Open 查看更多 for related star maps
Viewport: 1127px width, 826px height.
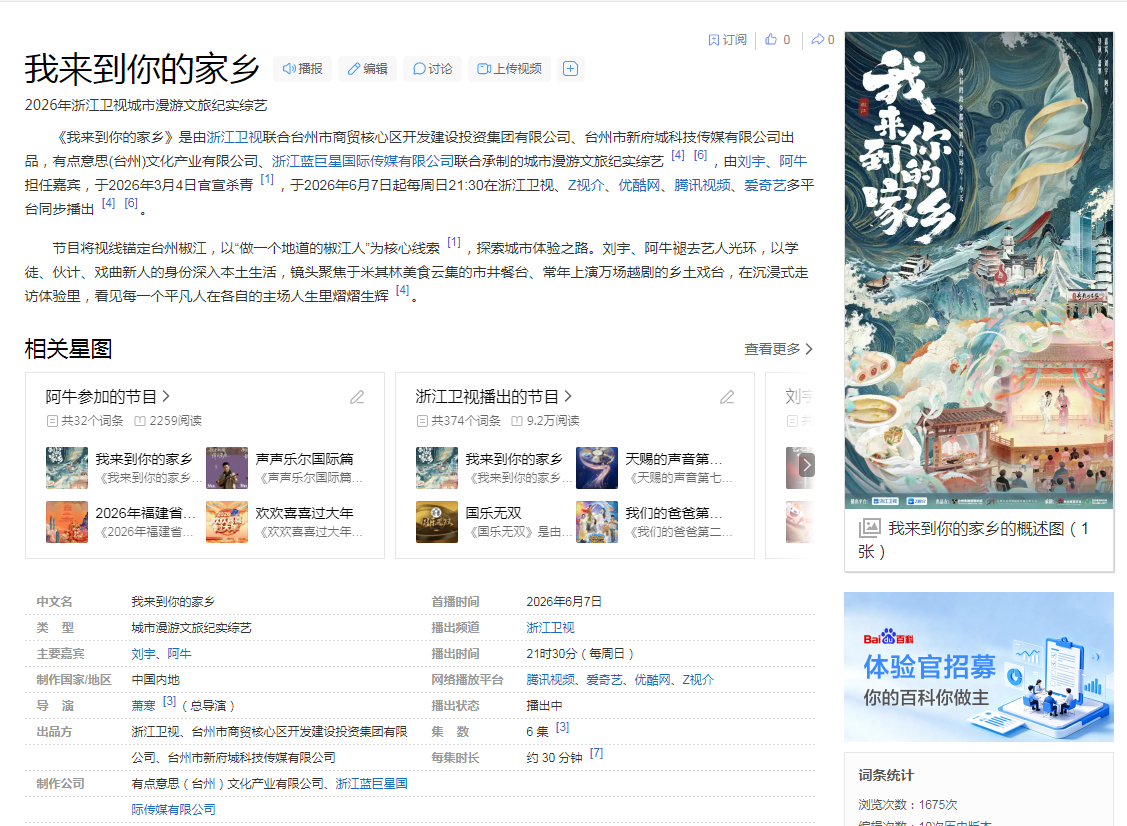[x=778, y=349]
